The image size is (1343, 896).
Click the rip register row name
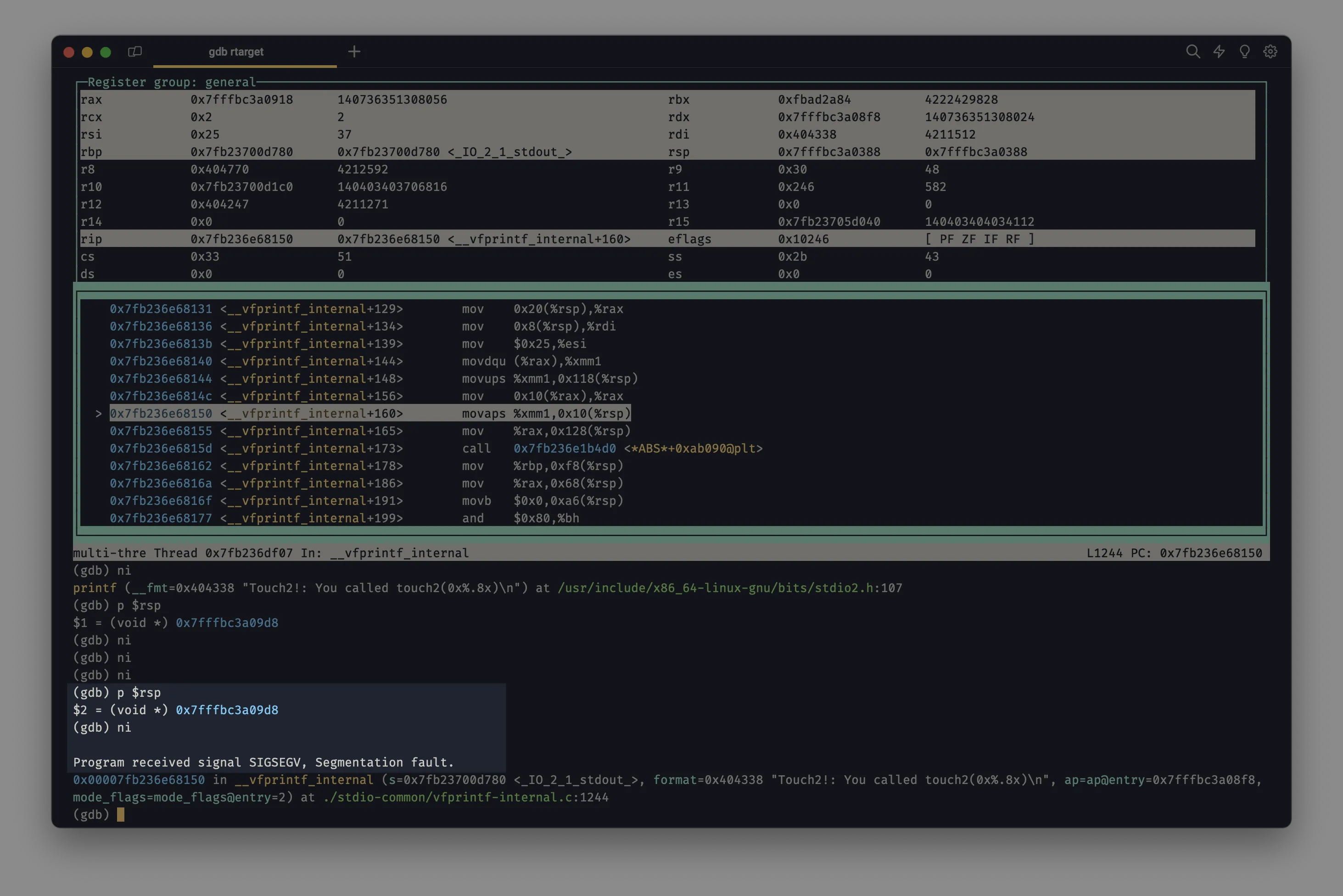(91, 239)
